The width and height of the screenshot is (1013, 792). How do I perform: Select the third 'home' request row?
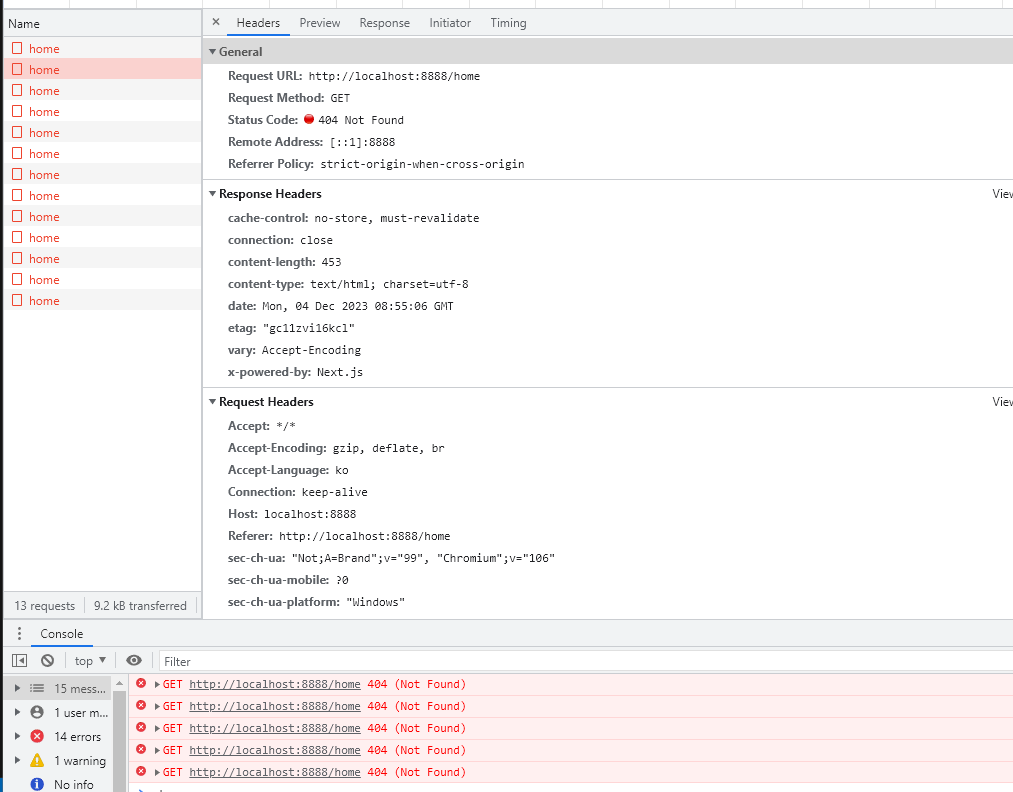point(103,90)
